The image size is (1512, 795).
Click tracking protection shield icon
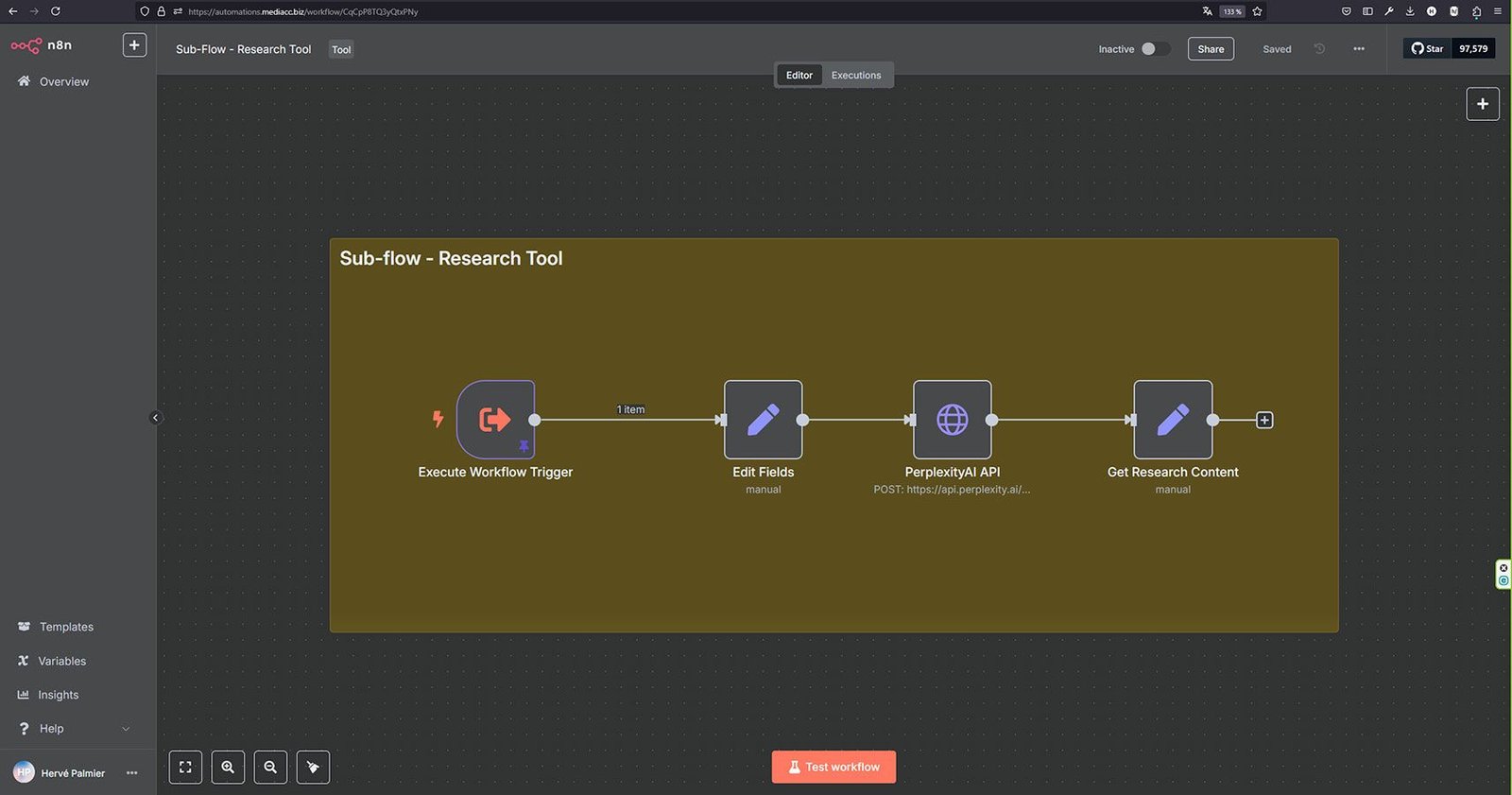click(145, 11)
